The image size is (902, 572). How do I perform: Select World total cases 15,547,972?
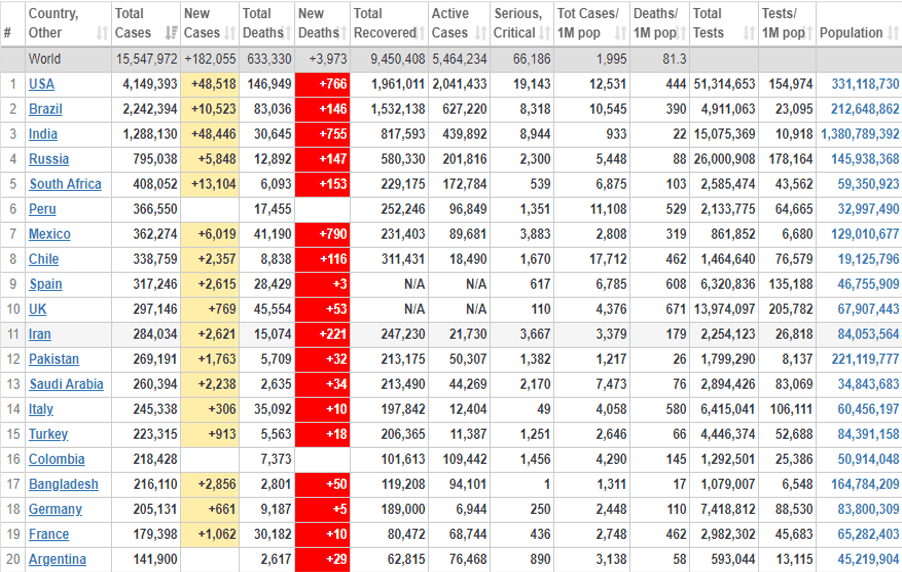pyautogui.click(x=147, y=59)
